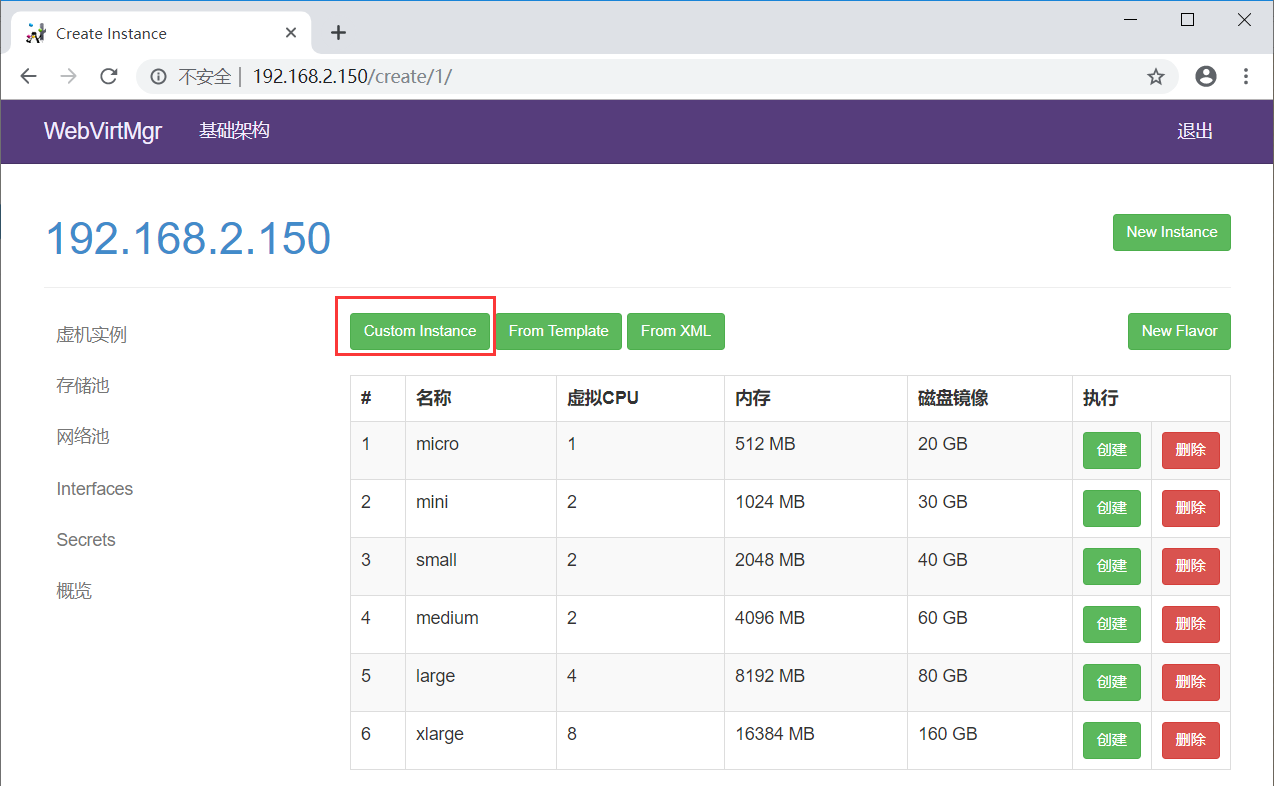Delete the large flavor

(1191, 682)
